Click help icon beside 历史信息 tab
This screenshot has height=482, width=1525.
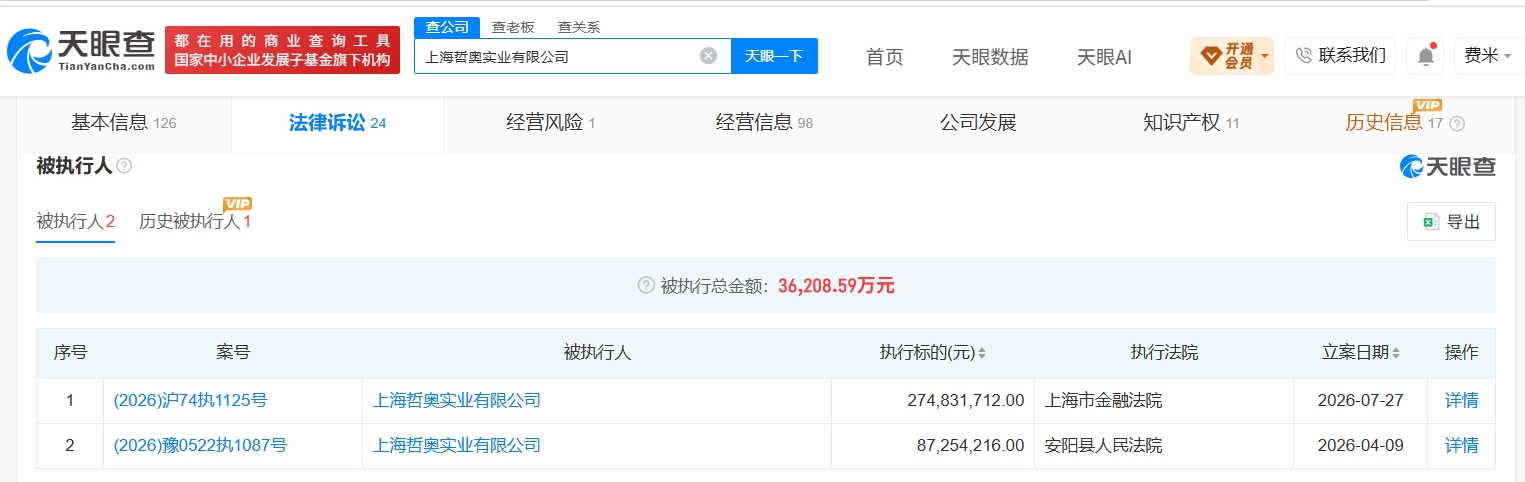coord(1457,124)
